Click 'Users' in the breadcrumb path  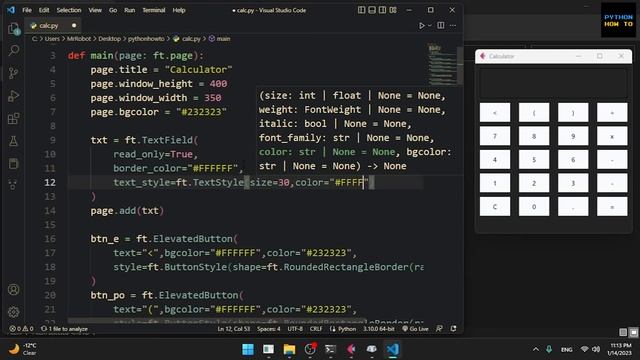pos(52,39)
